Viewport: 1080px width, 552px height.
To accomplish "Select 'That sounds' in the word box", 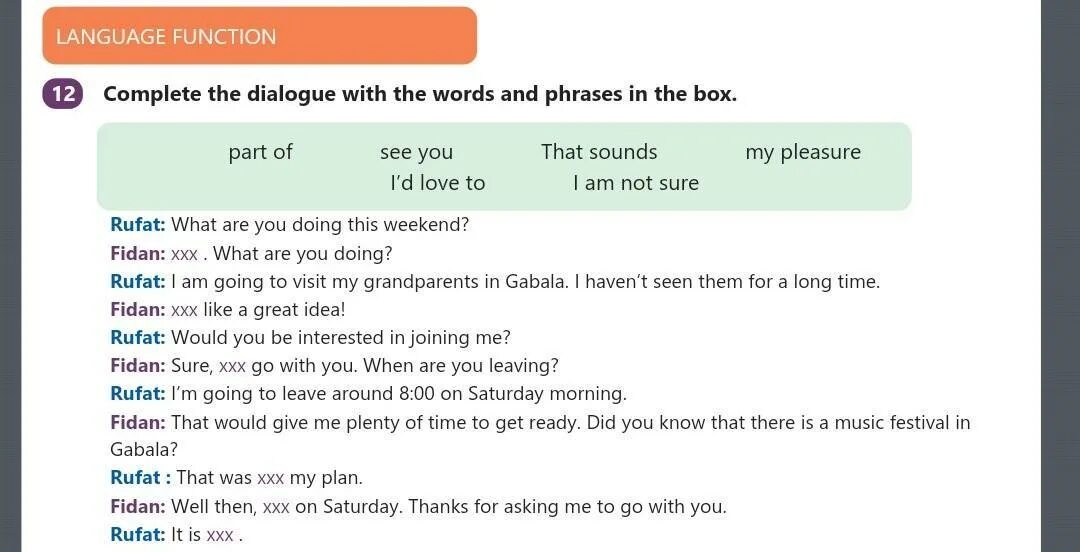I will (599, 152).
